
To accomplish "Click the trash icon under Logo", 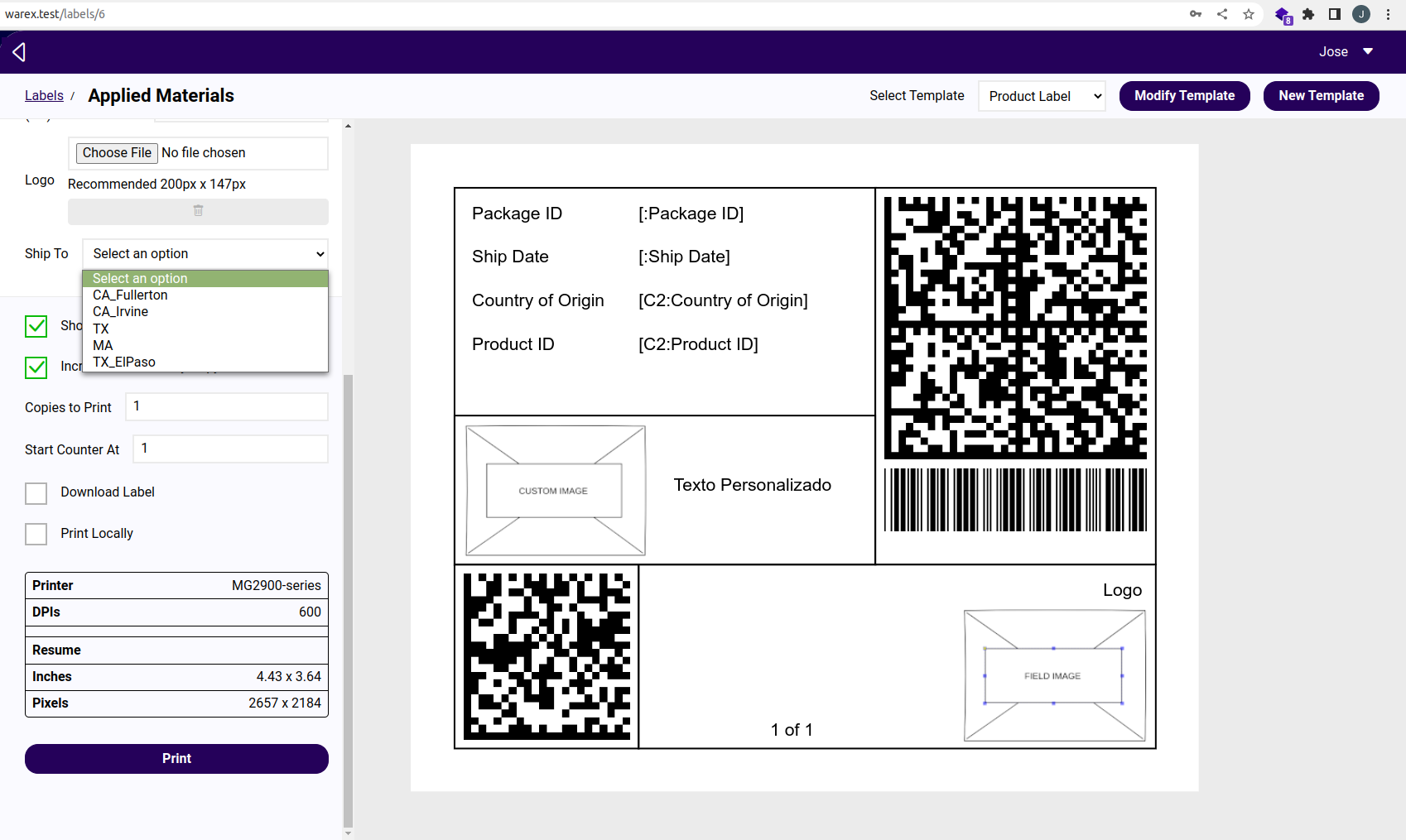I will (198, 211).
